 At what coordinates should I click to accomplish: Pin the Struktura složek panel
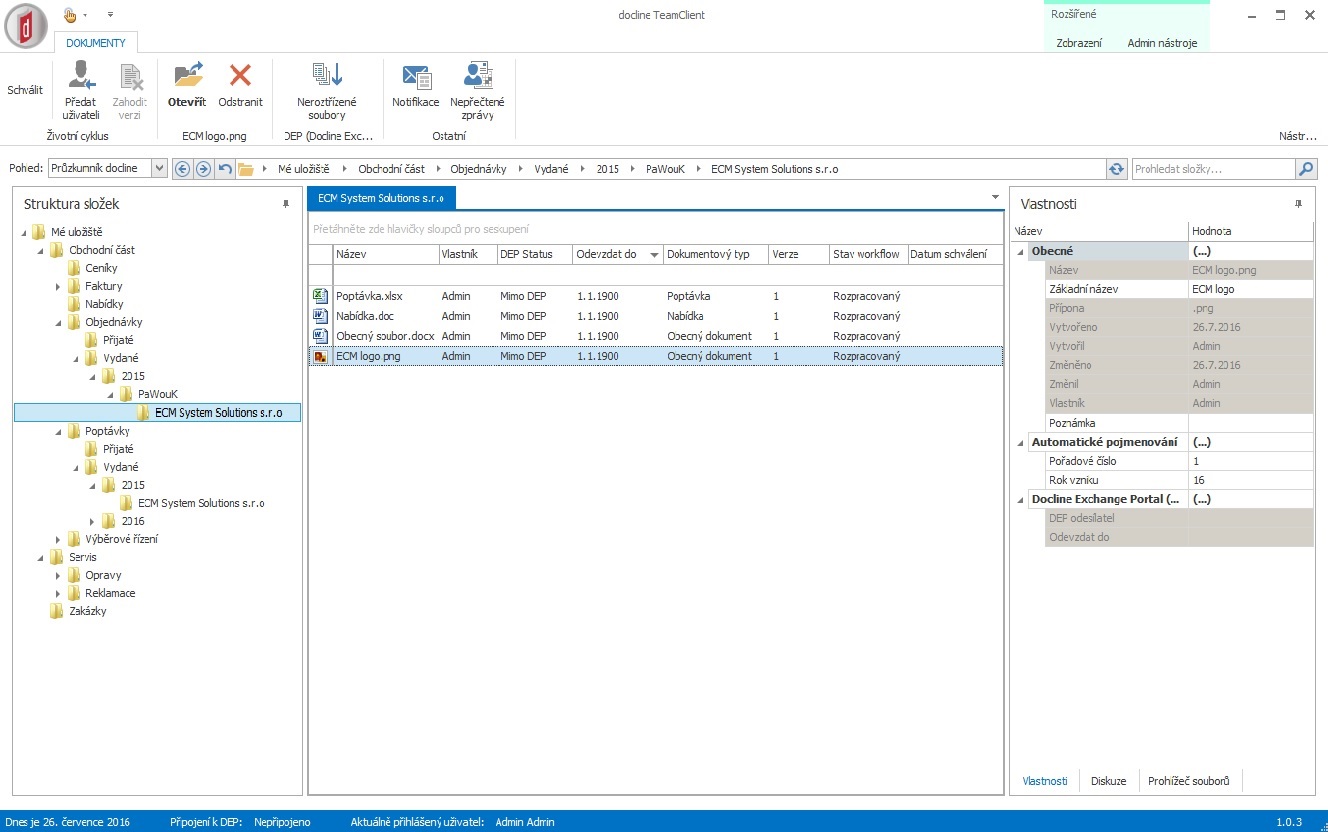click(286, 204)
